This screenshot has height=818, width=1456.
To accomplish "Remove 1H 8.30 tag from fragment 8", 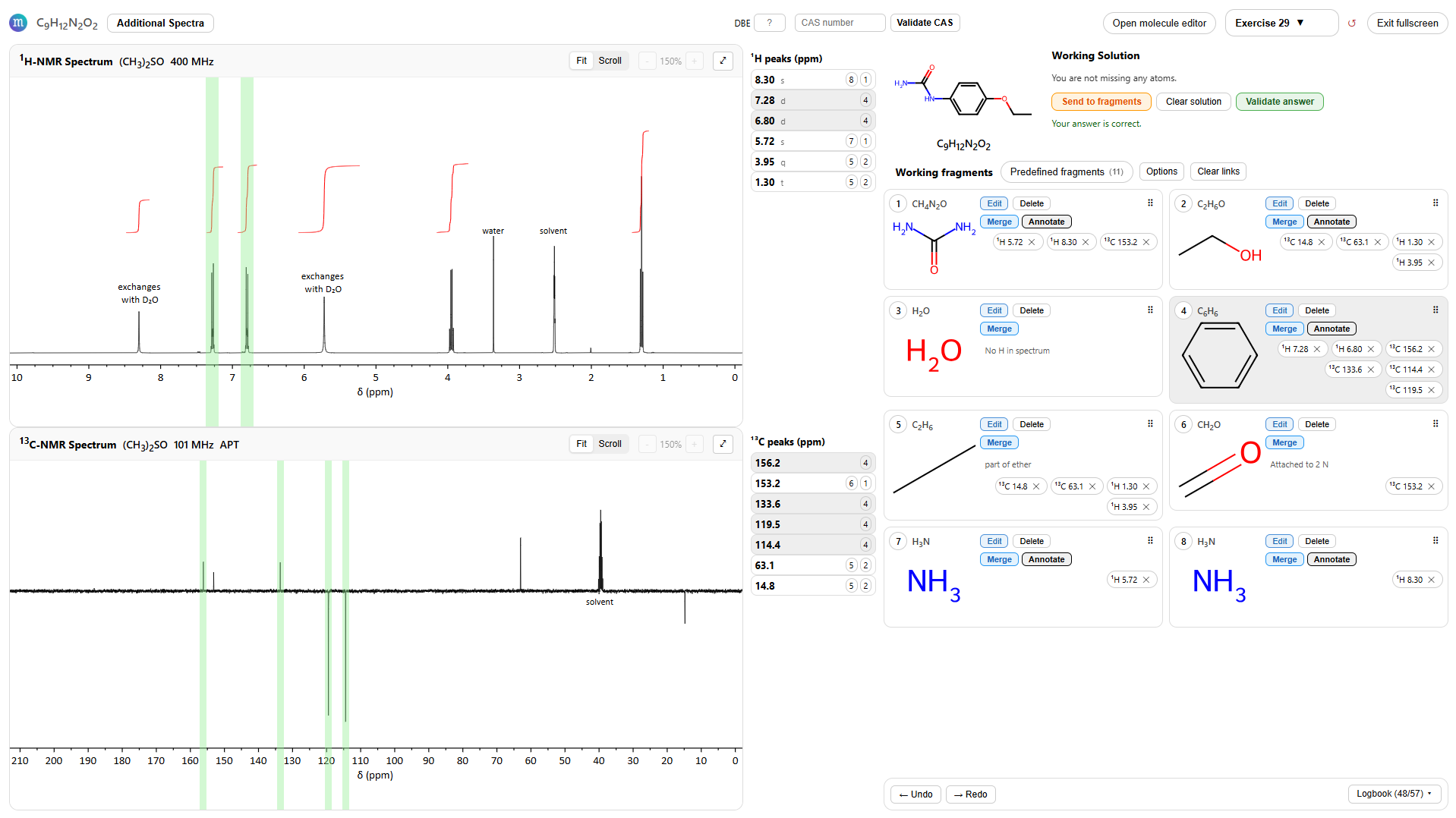I will tap(1432, 580).
